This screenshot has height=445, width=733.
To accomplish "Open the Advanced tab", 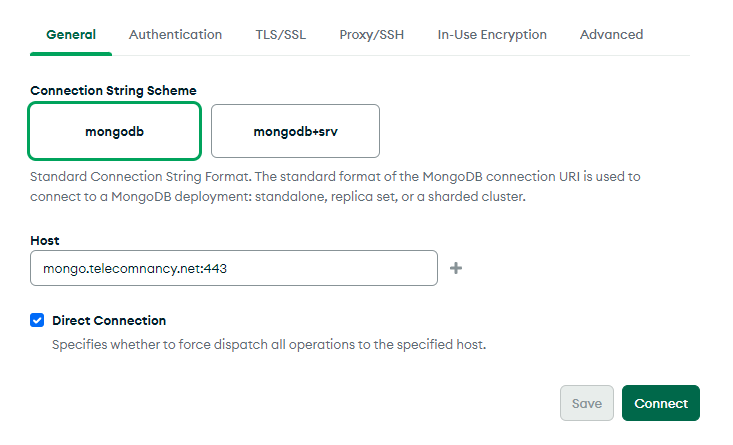I will pos(611,35).
